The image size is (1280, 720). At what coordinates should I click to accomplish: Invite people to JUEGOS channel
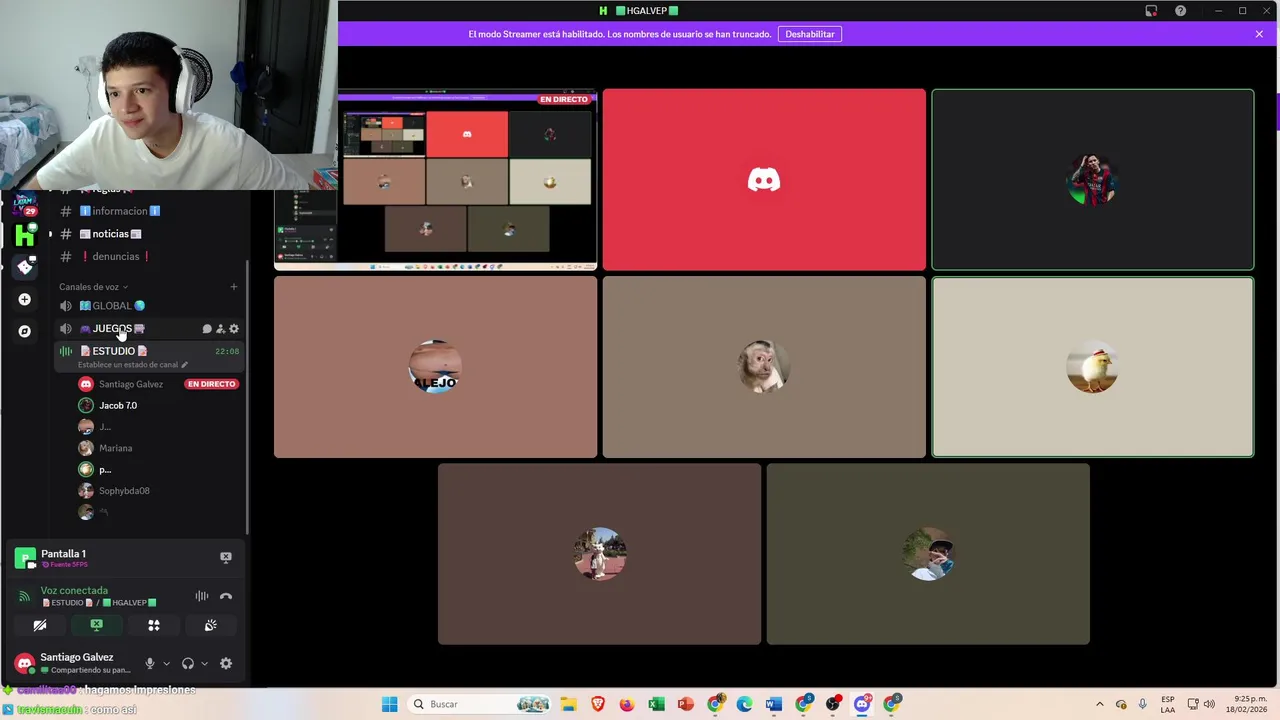click(x=220, y=329)
